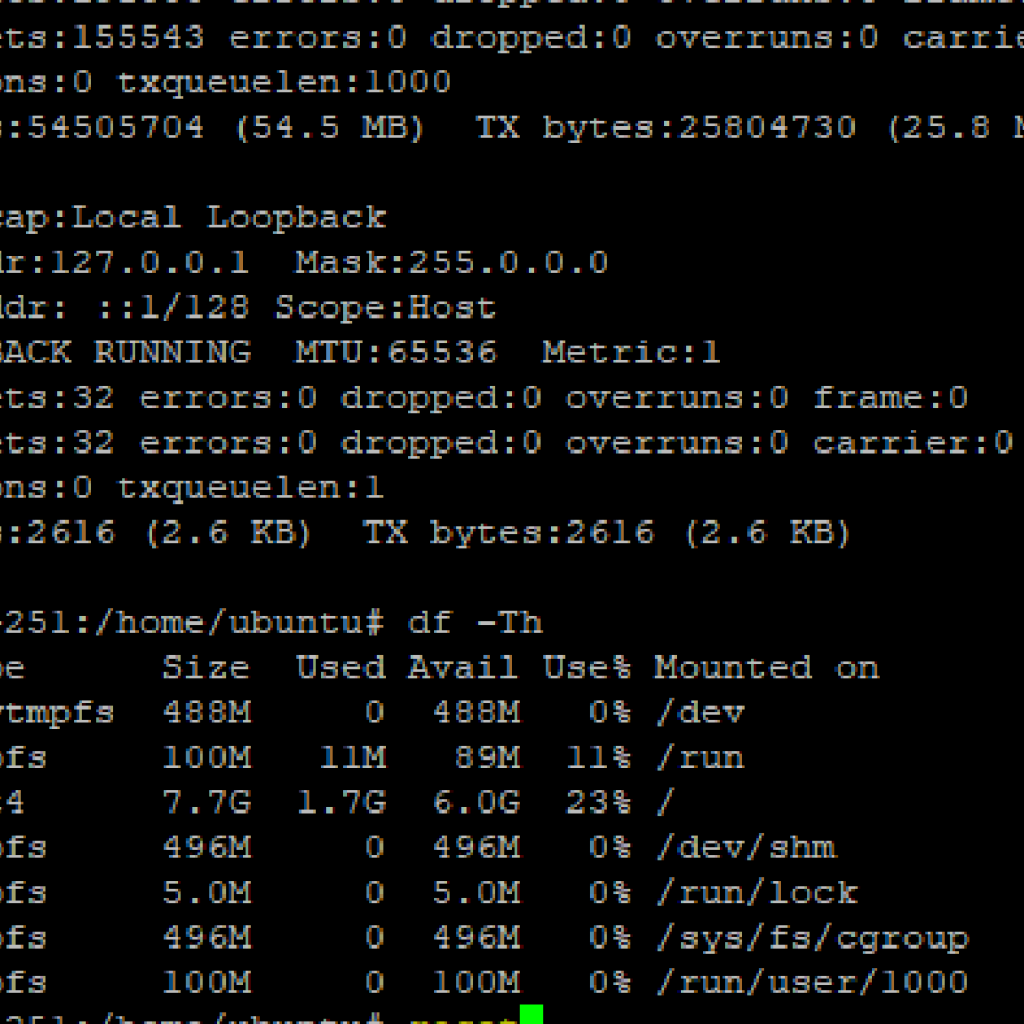Select the 'Mask:255.0.0.0' value
The image size is (1024, 1024).
[x=451, y=263]
